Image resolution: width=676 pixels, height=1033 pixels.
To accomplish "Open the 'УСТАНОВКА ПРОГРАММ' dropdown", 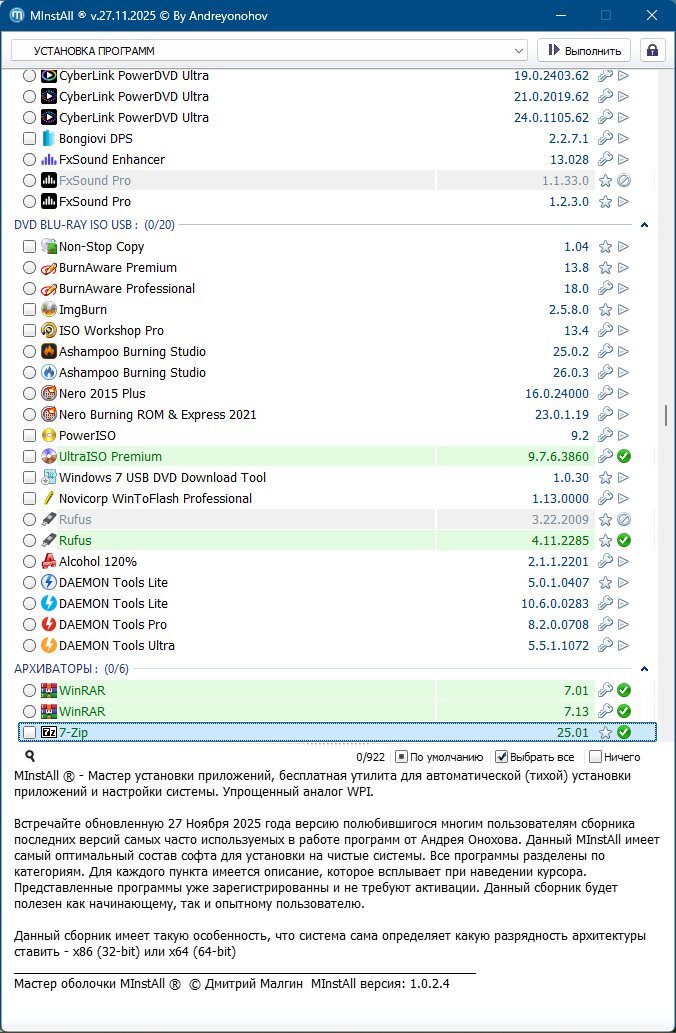I will click(x=269, y=50).
